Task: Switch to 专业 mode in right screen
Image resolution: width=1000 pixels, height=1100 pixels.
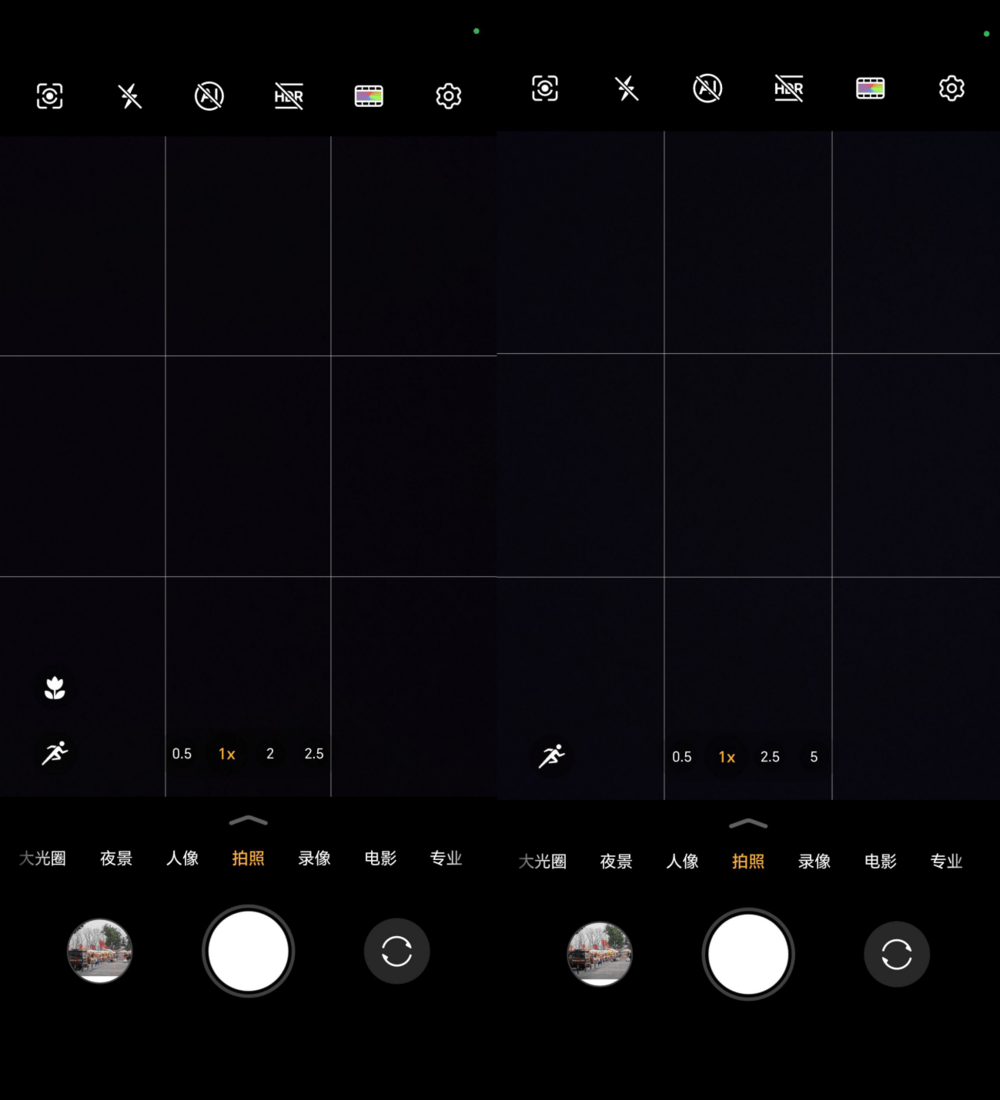Action: [946, 861]
